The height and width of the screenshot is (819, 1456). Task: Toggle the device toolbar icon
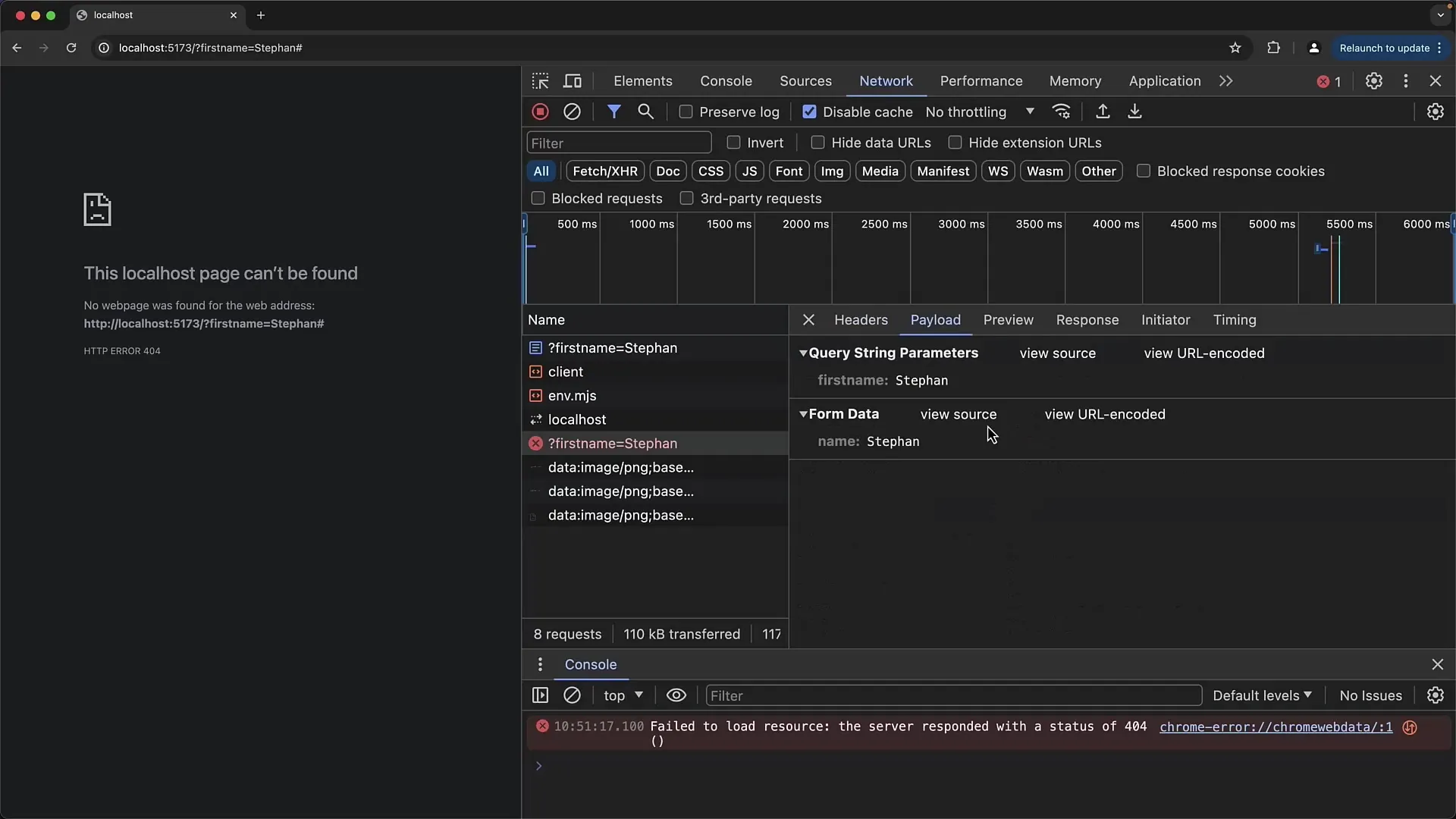point(573,81)
